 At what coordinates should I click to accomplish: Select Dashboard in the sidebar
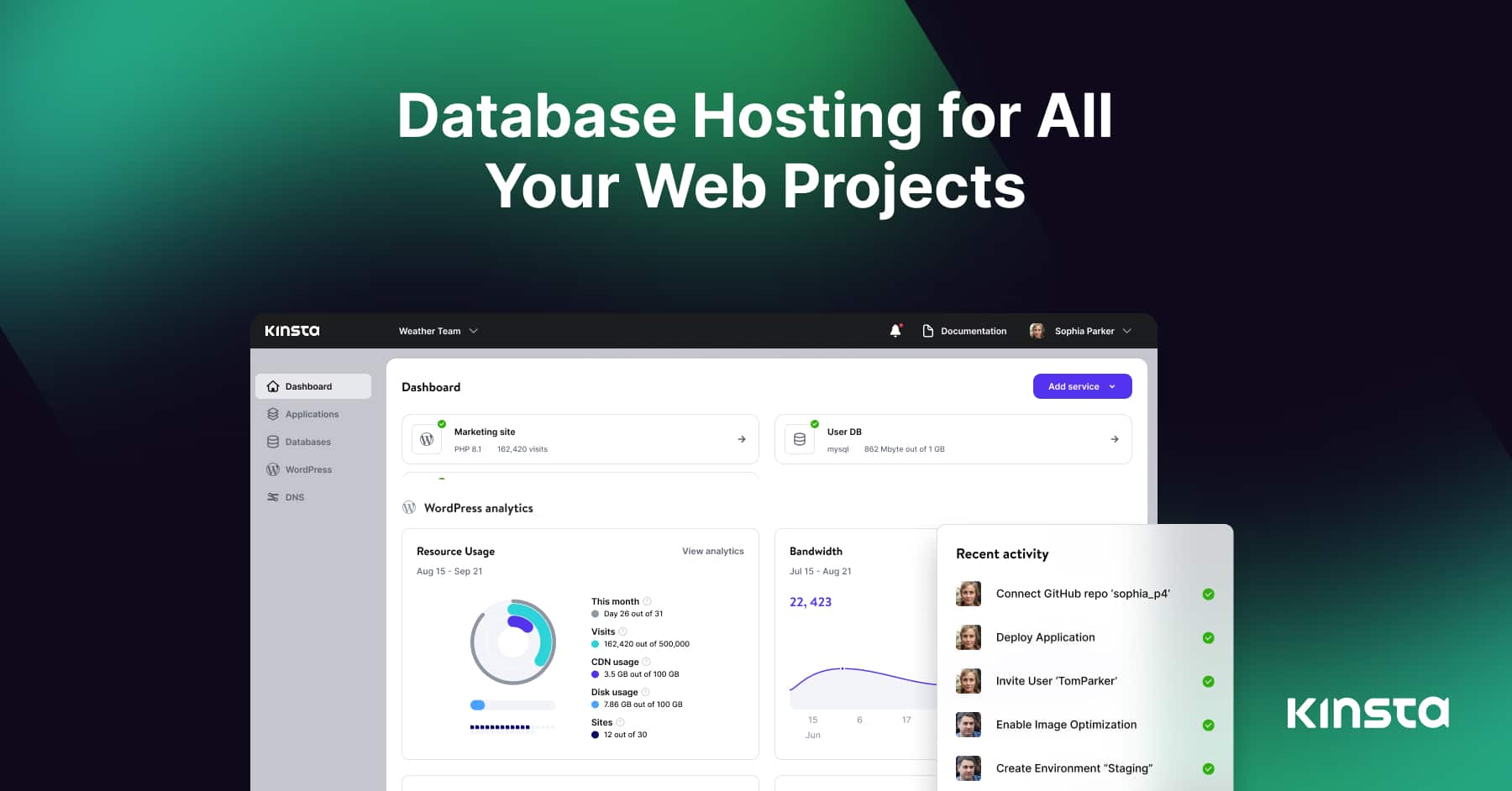tap(311, 386)
